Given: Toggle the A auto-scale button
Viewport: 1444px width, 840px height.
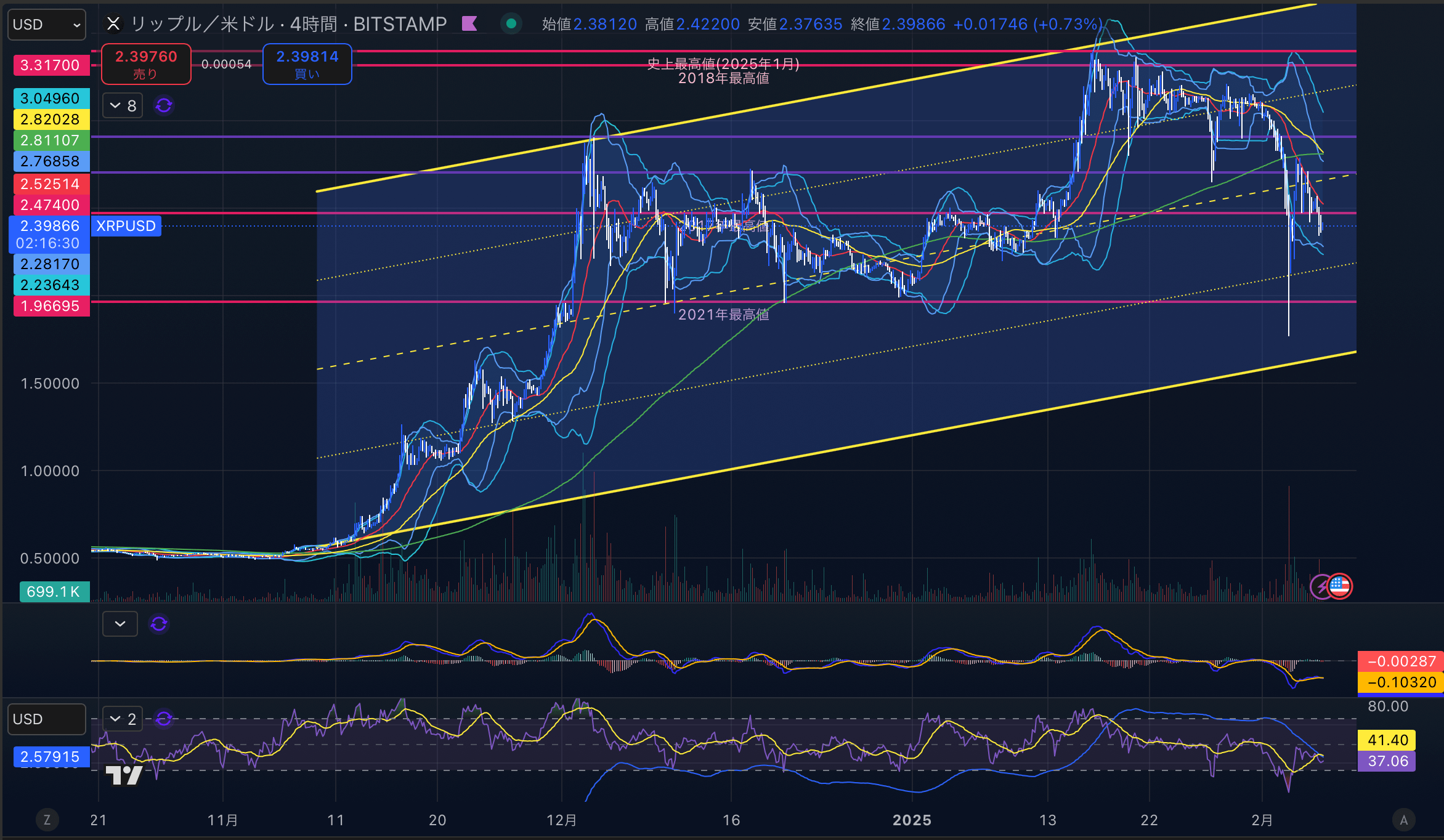Looking at the screenshot, I should coord(1404,820).
